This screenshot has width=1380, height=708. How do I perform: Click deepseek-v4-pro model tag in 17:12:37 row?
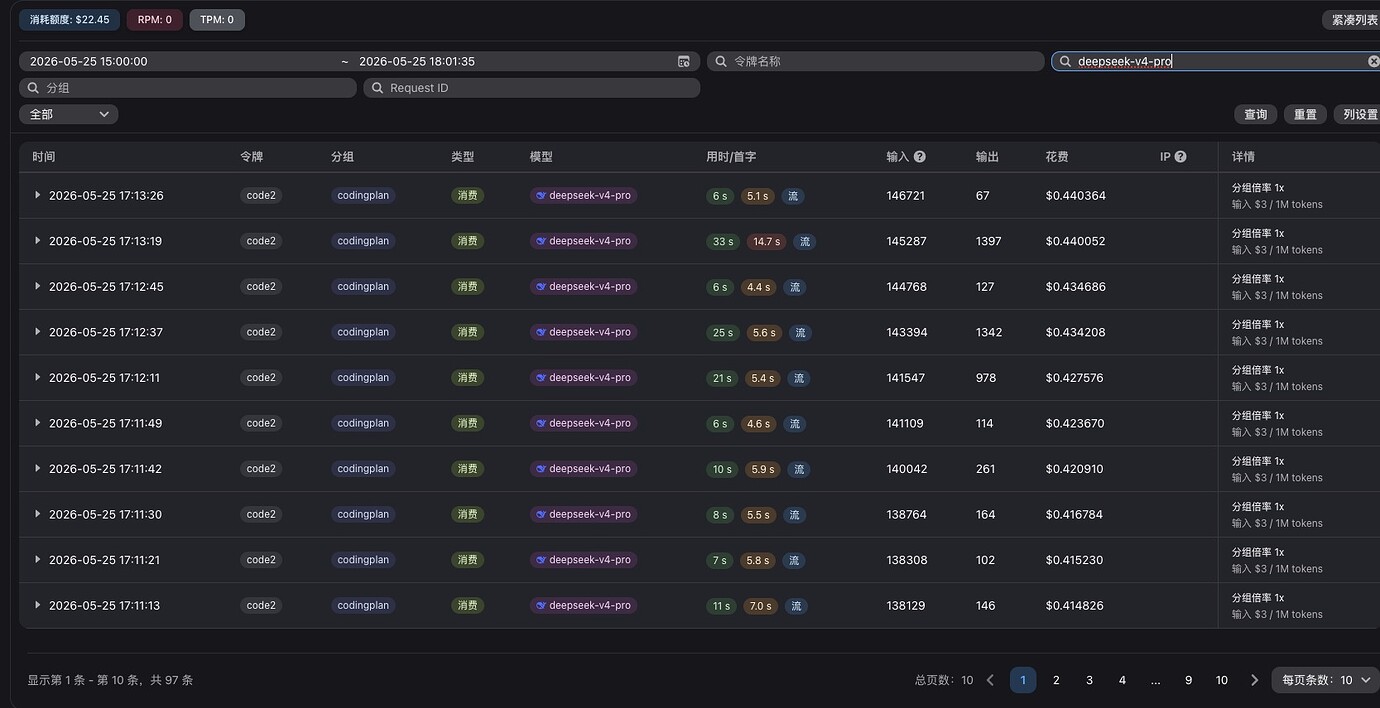pyautogui.click(x=584, y=332)
